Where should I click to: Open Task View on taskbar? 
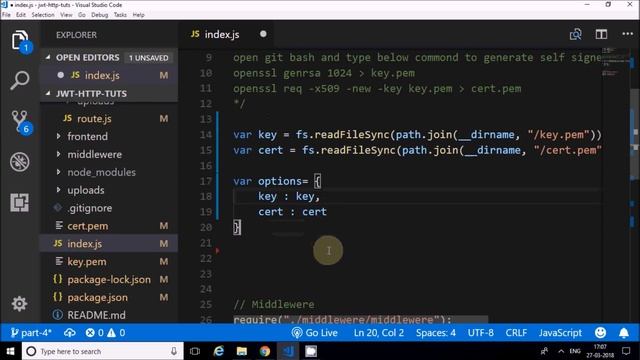(195, 351)
